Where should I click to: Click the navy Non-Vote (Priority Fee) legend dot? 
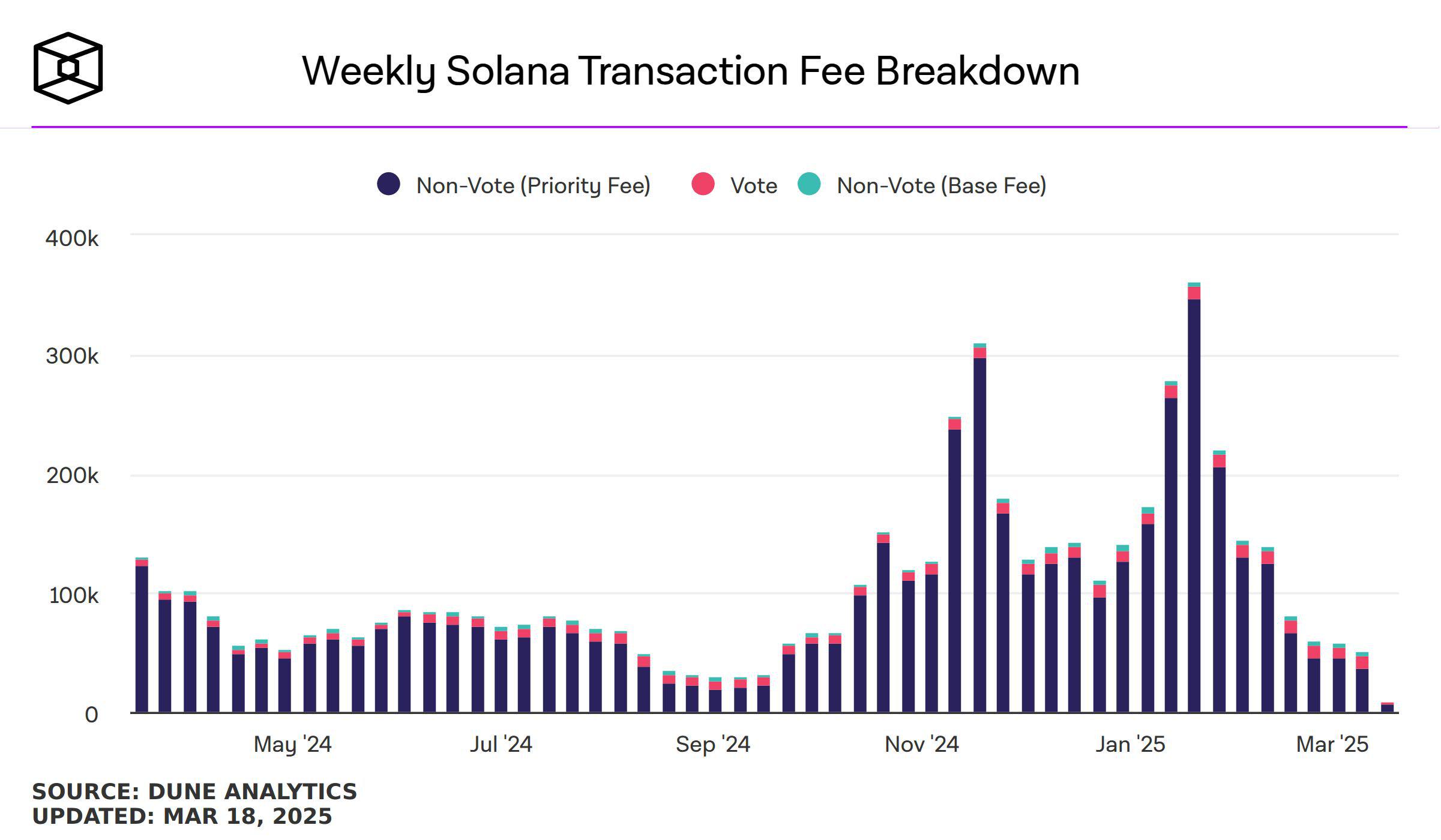[x=388, y=184]
